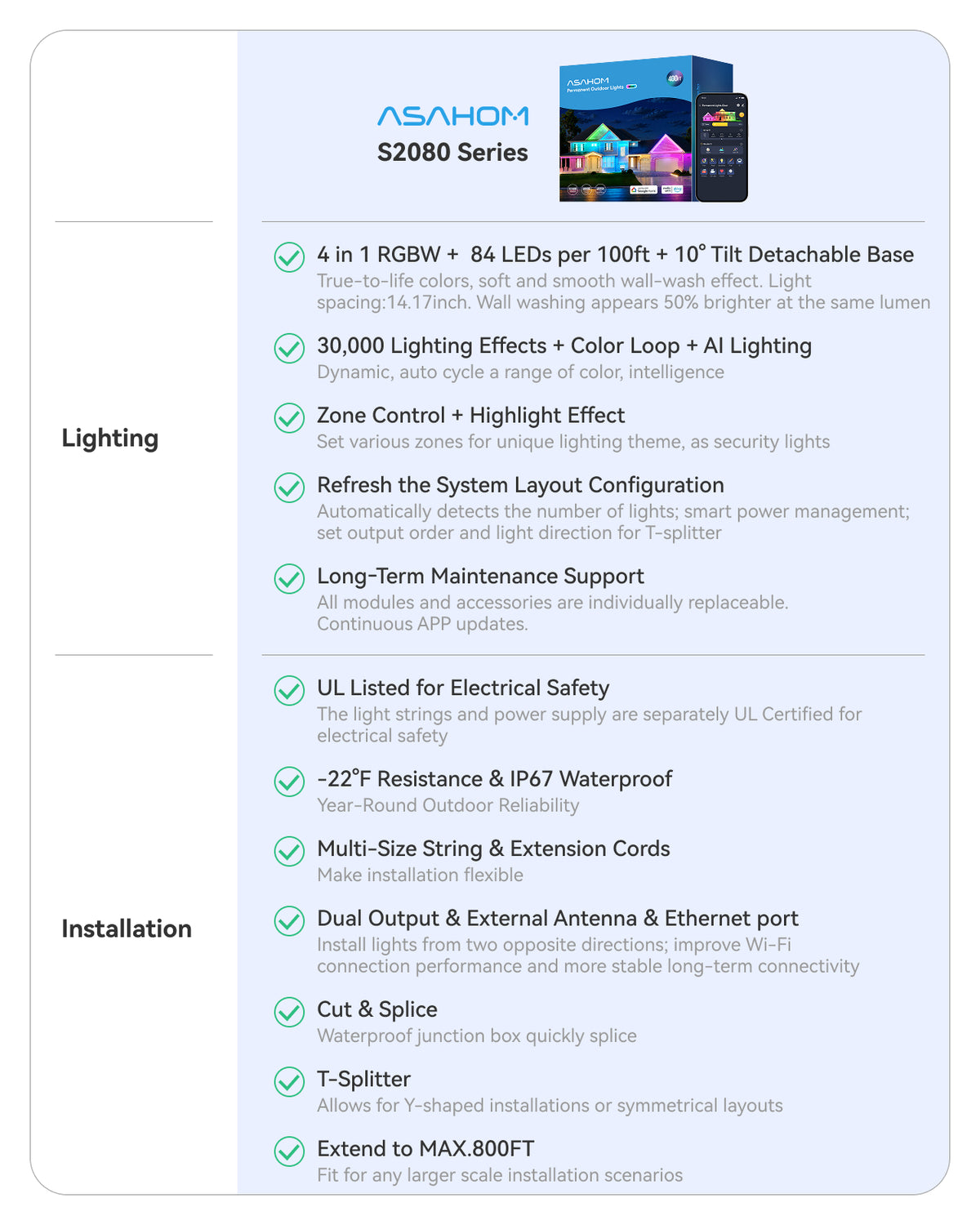Select the Installation section label
Image resolution: width=980 pixels, height=1225 pixels.
pyautogui.click(x=127, y=929)
